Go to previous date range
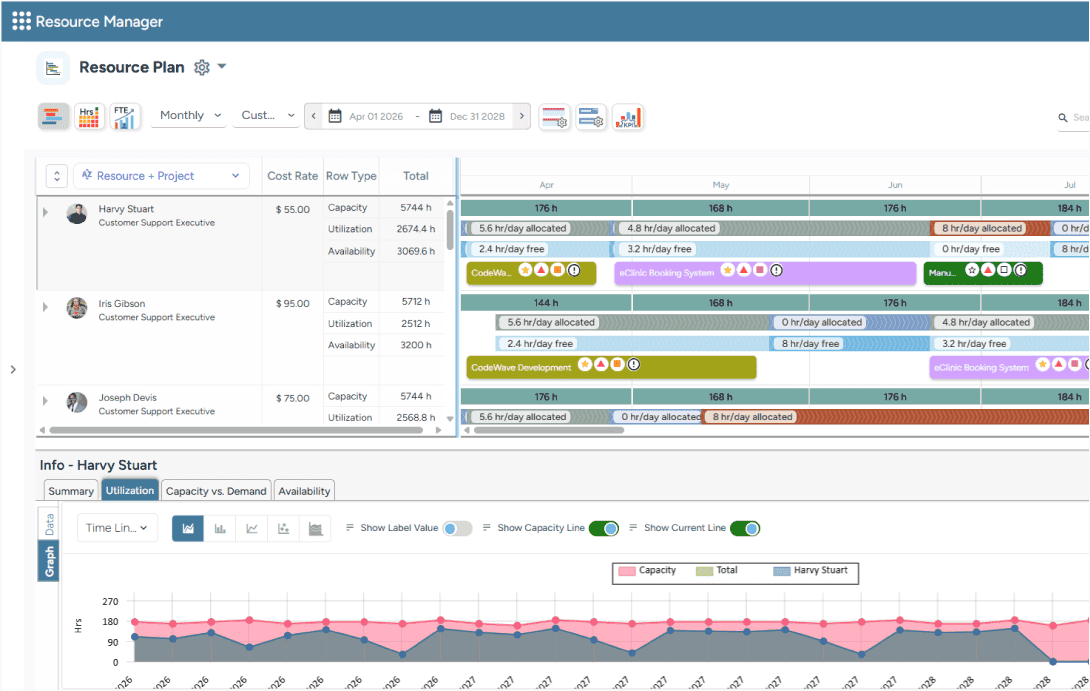 tap(314, 116)
